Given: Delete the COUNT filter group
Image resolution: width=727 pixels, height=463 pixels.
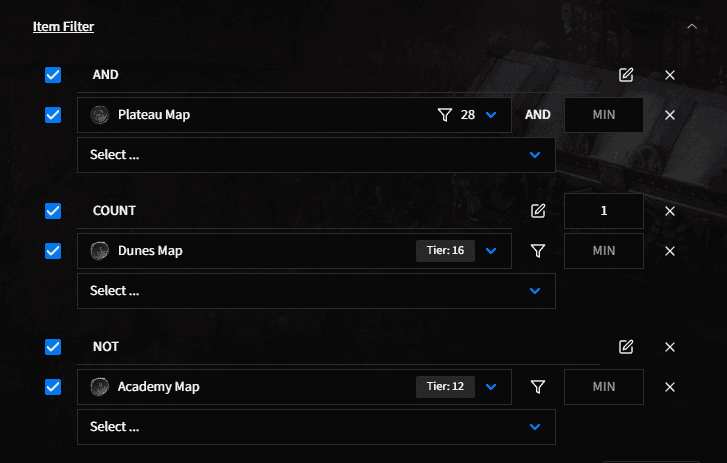Looking at the screenshot, I should coord(670,211).
